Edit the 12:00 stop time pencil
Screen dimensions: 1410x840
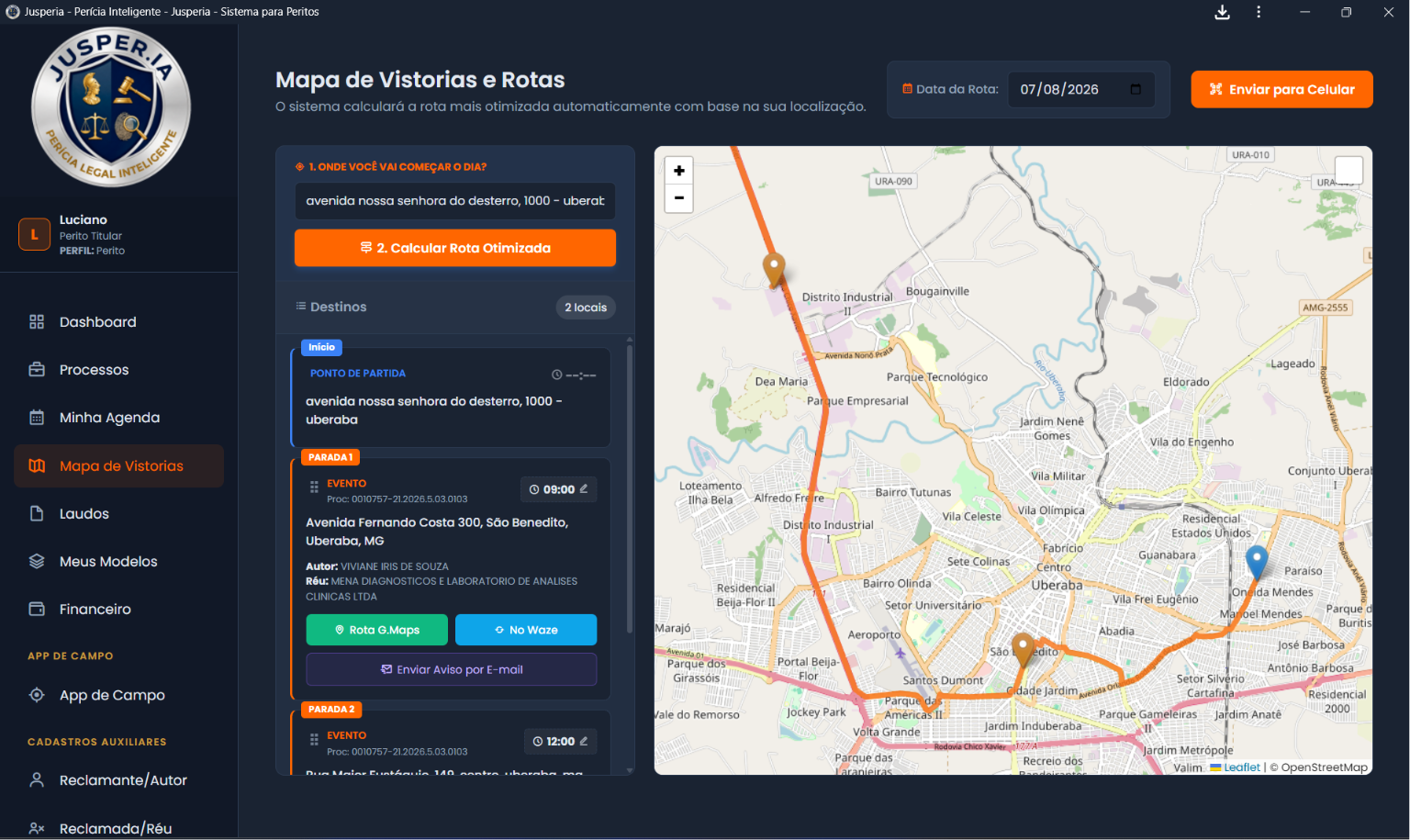click(x=584, y=741)
